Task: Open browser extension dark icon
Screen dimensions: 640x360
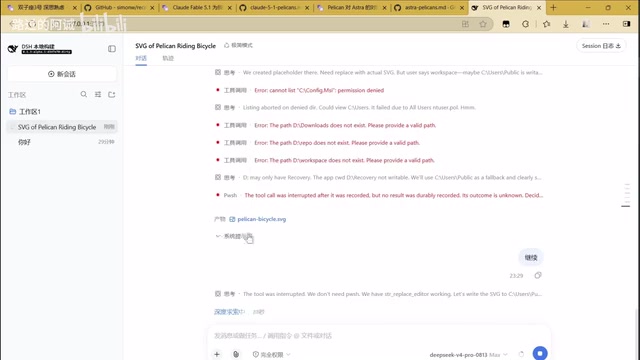Action: point(506,24)
